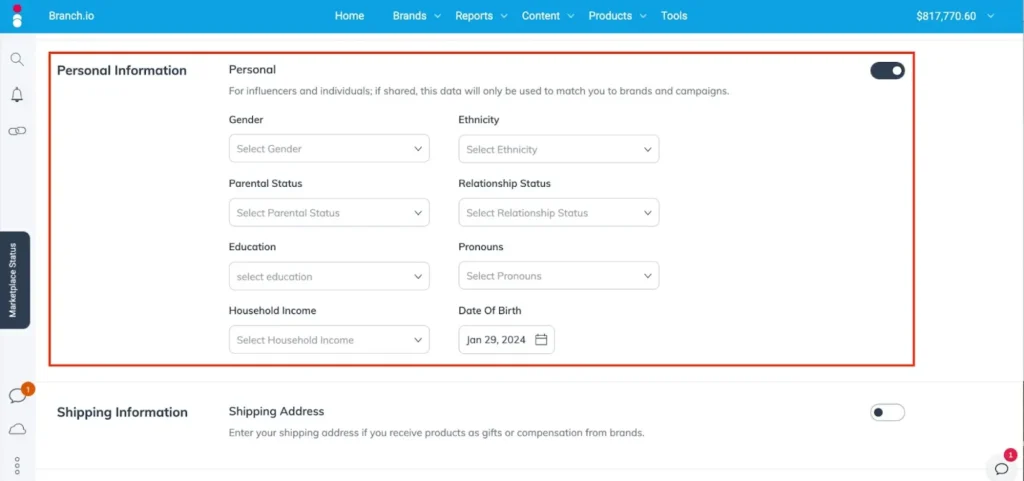Click the cloud icon in sidebar
The height and width of the screenshot is (481, 1024).
tap(17, 429)
